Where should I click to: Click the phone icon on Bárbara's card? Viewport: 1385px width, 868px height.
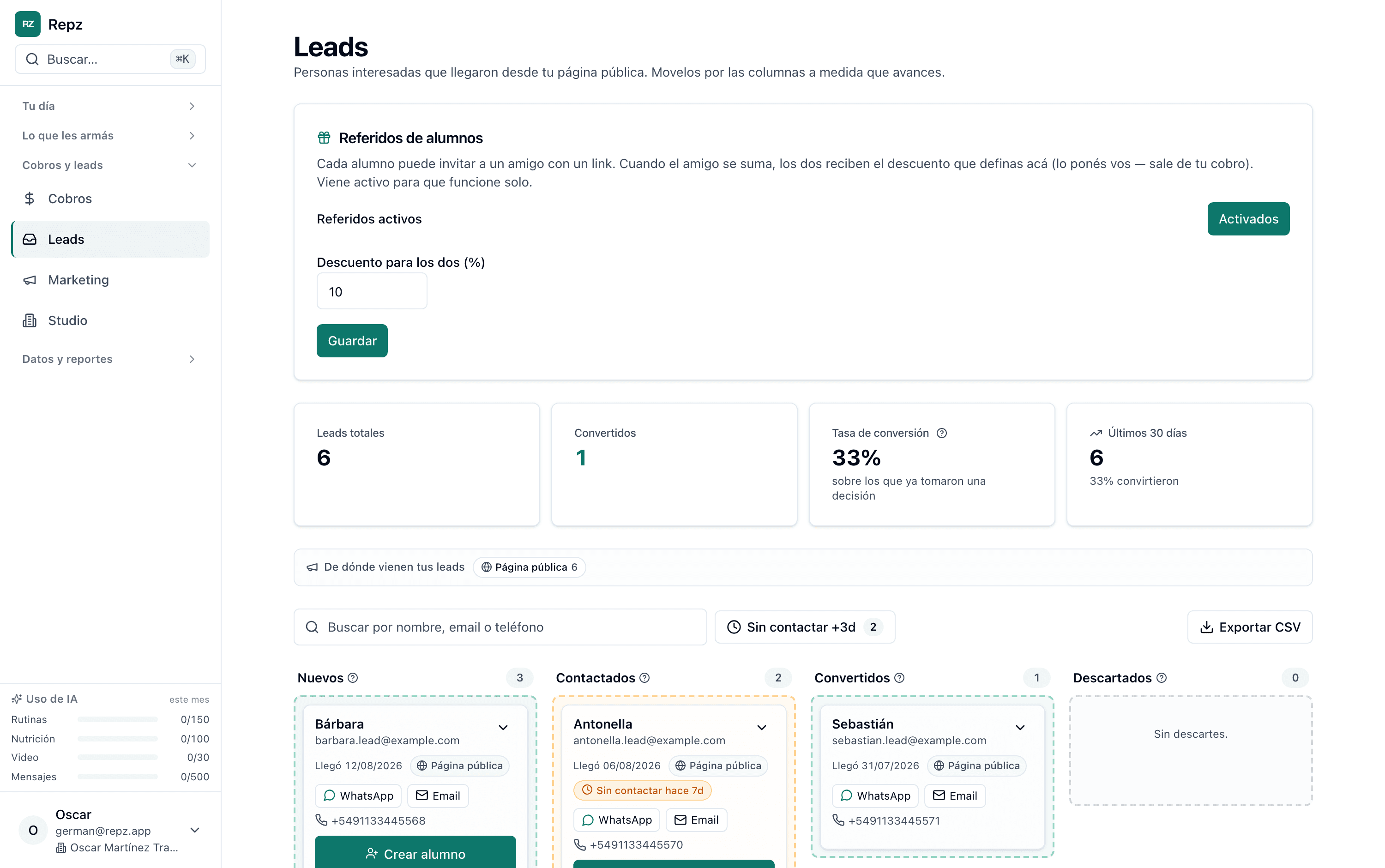(321, 820)
